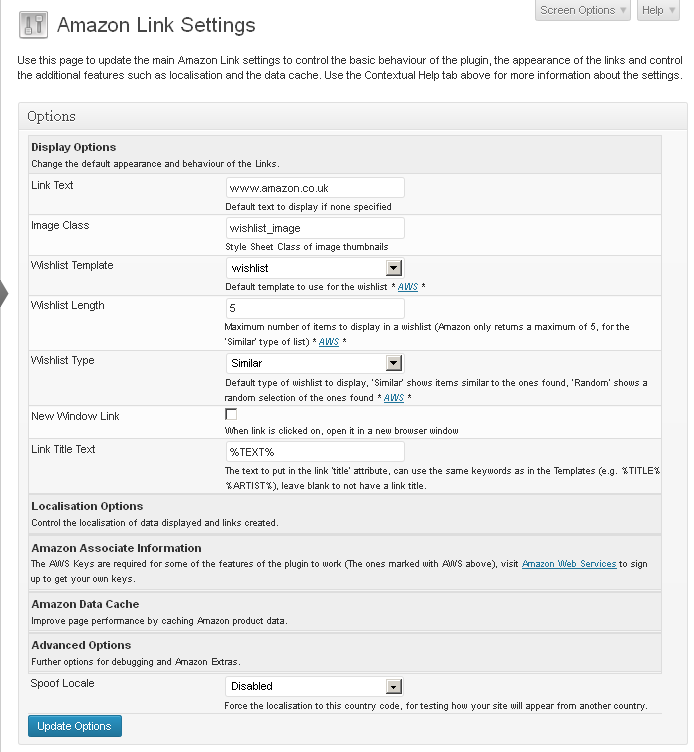This screenshot has width=694, height=752.
Task: Follow the Amazon Web Services link
Action: [x=569, y=564]
